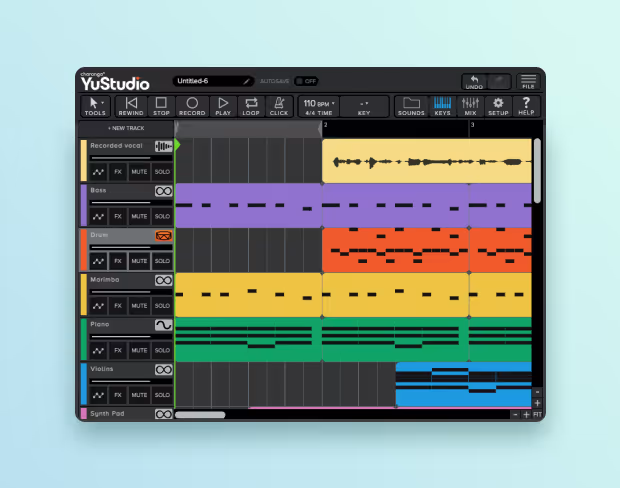620x488 pixels.
Task: Open FX for Bass track
Action: 118,216
